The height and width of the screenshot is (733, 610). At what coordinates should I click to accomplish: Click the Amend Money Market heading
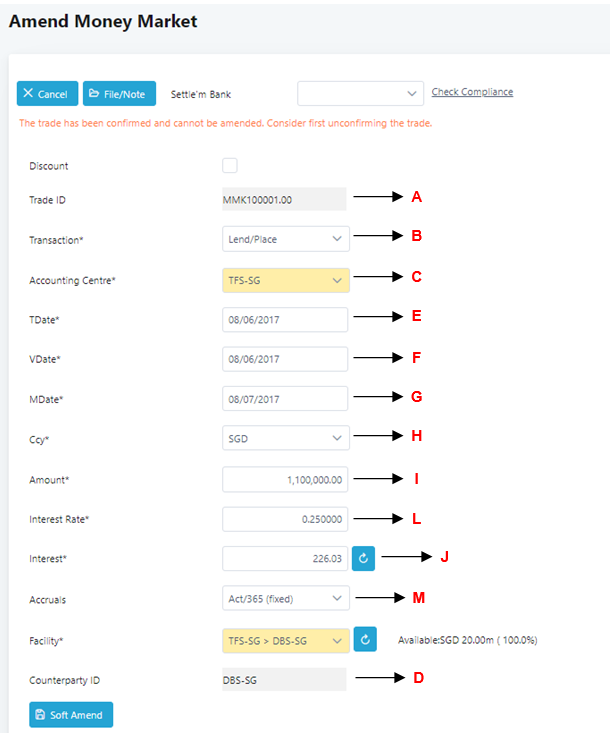(103, 22)
